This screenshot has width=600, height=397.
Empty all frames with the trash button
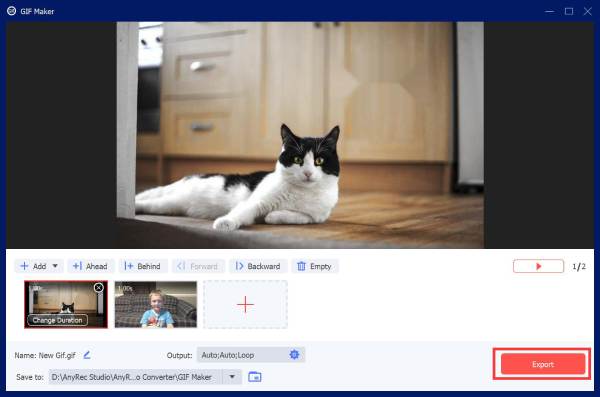(x=315, y=266)
